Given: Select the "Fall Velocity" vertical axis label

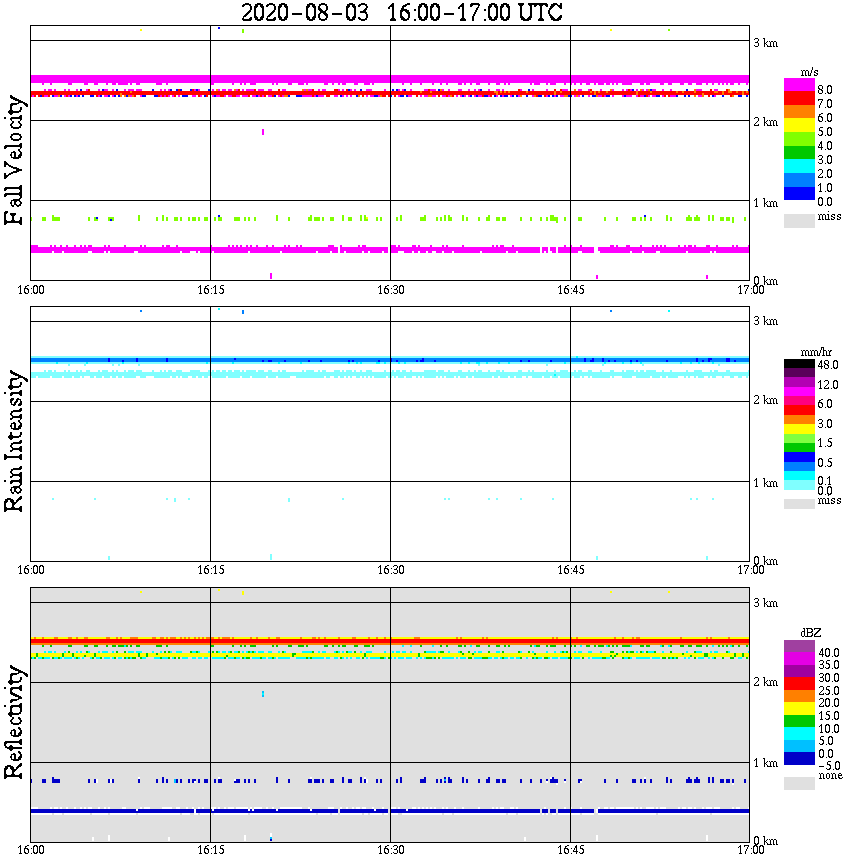Looking at the screenshot, I should [x=14, y=160].
